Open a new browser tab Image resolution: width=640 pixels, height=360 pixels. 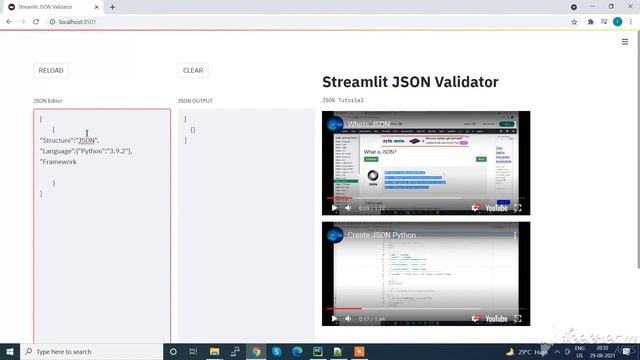coord(112,7)
